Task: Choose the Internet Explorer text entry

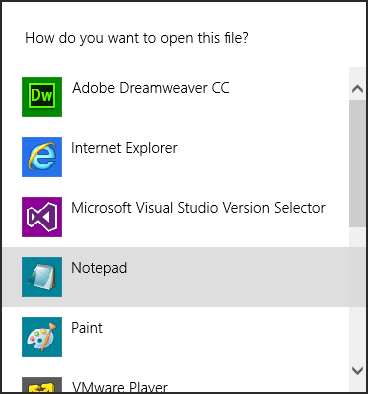Action: tap(124, 148)
